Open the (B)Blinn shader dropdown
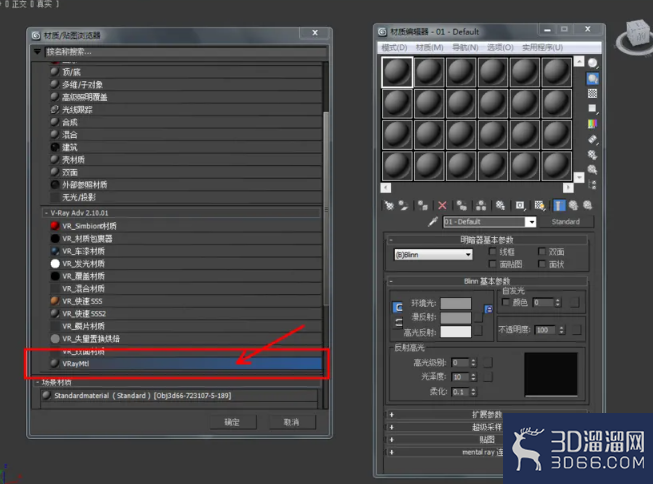653x484 pixels. (433, 254)
